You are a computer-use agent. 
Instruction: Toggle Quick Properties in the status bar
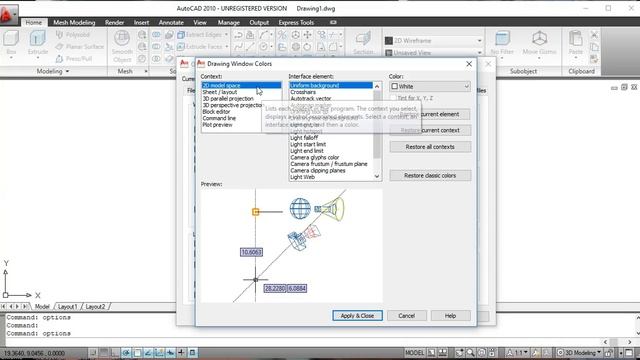click(x=192, y=353)
